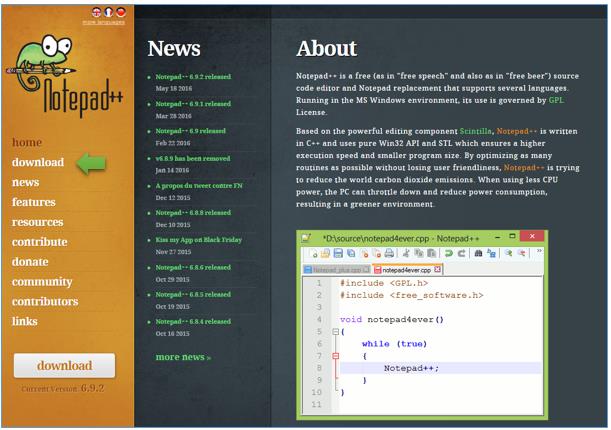Open the donate sidebar menu item

click(x=30, y=262)
